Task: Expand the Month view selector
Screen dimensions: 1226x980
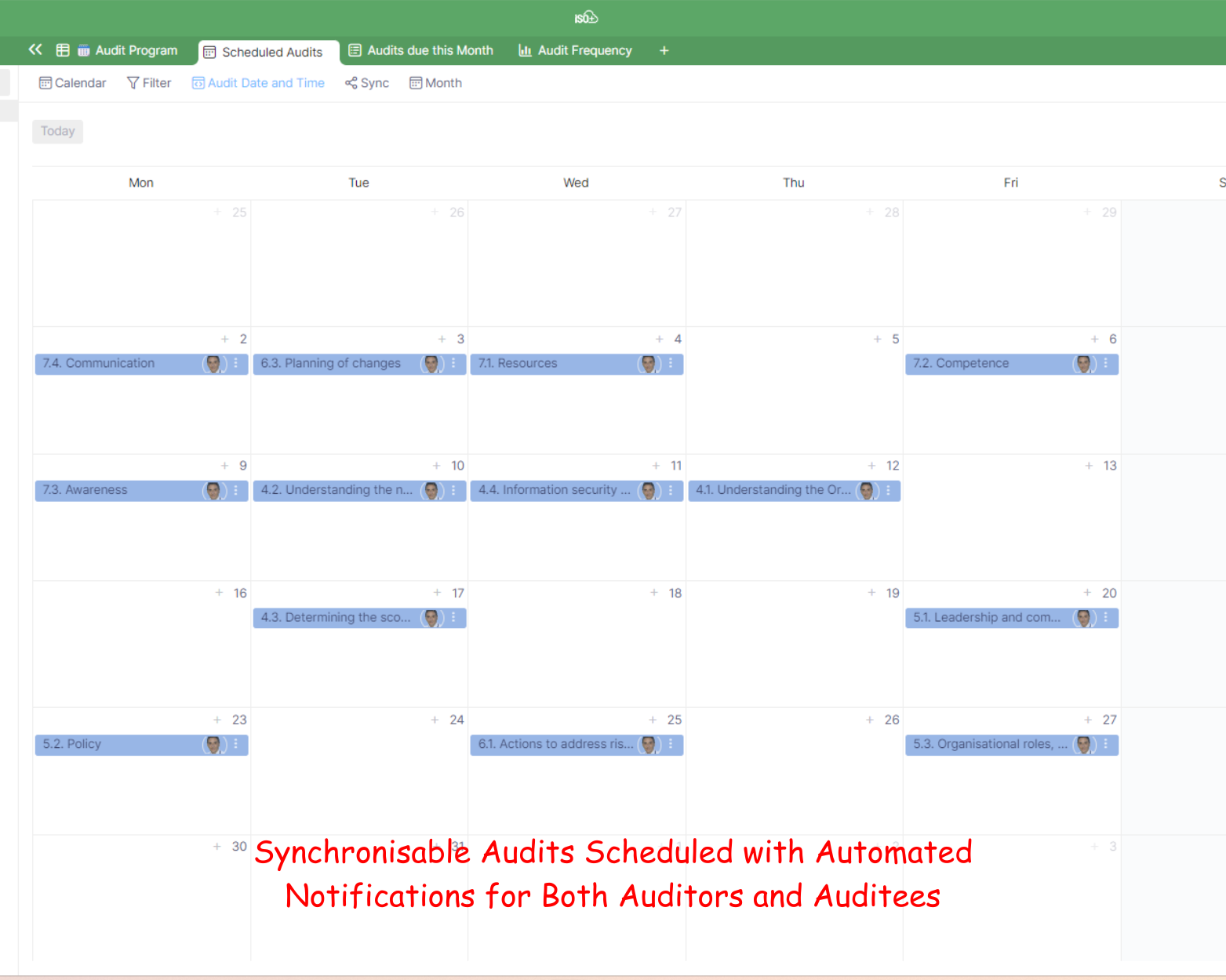Action: coord(435,83)
